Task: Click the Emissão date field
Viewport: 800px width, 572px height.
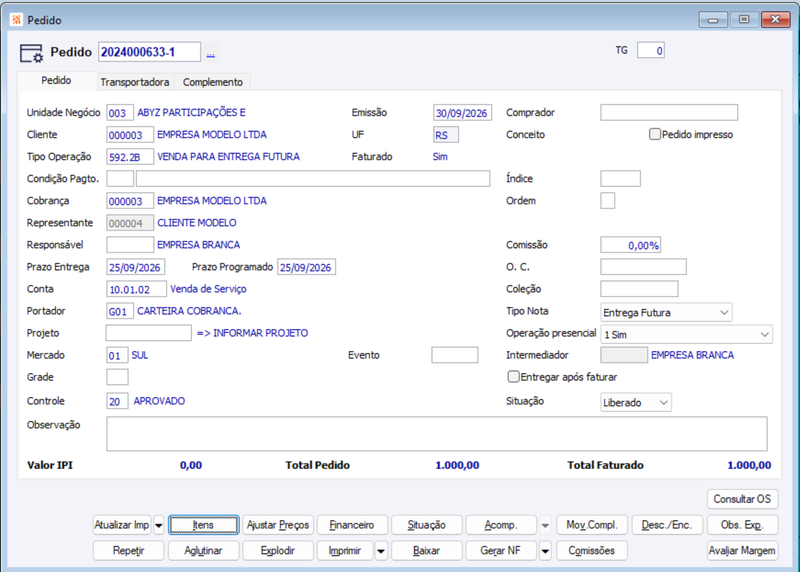Action: pyautogui.click(x=462, y=113)
